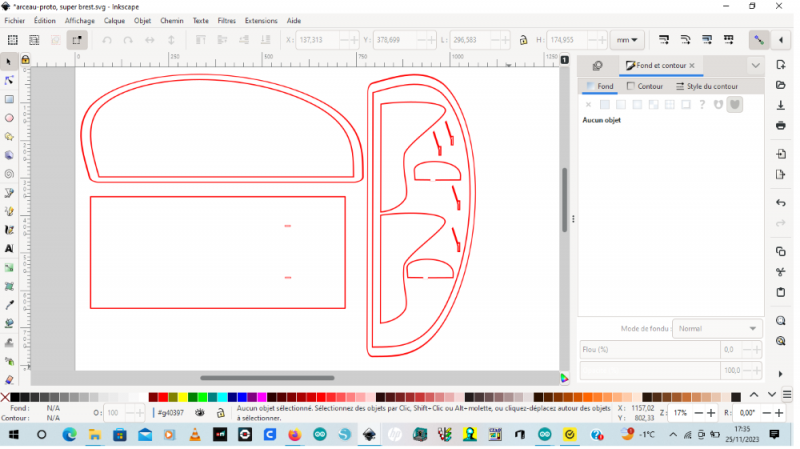The height and width of the screenshot is (449, 800).
Task: Expand right toolbar overflow arrow
Action: [x=781, y=374]
